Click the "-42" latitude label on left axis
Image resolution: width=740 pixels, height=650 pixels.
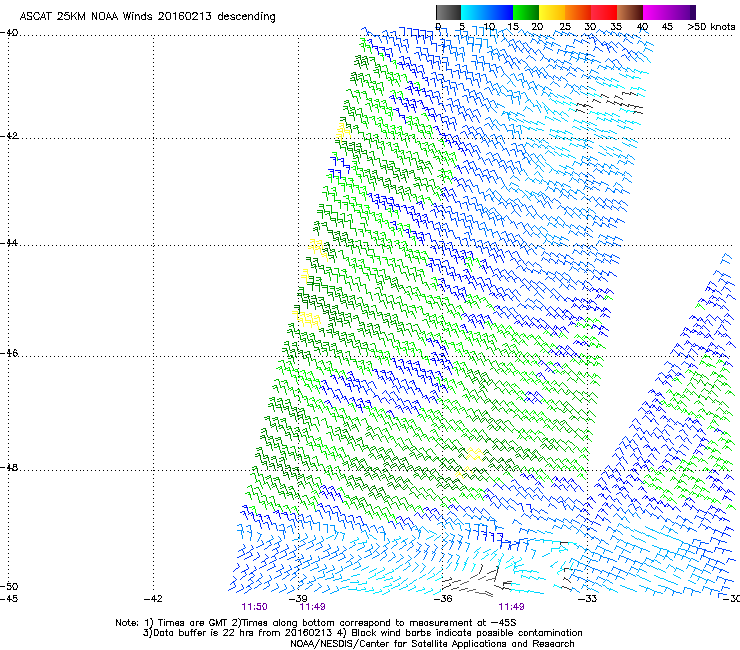pyautogui.click(x=9, y=136)
